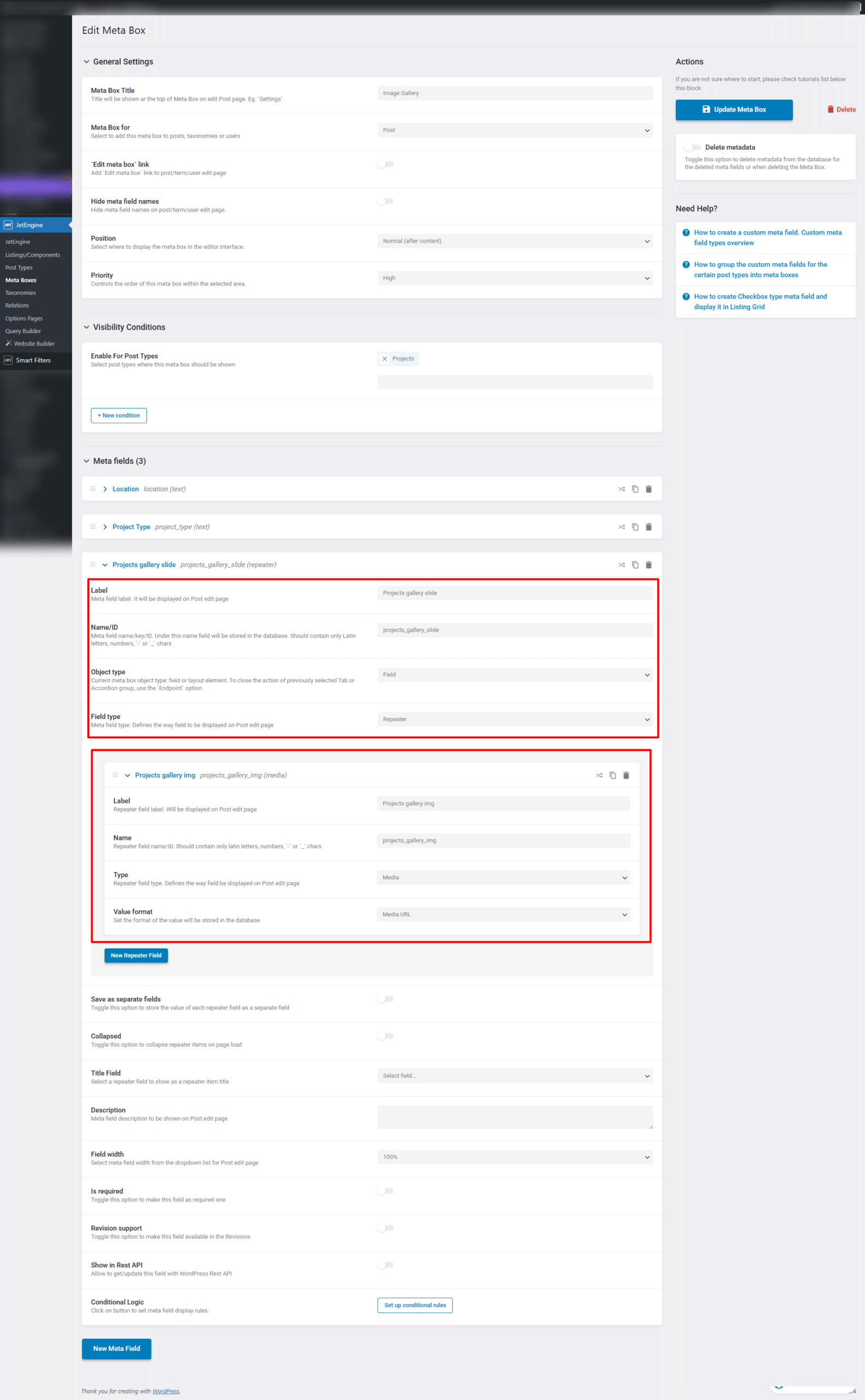Viewport: 865px width, 1400px height.
Task: Click the JetEngine logo icon in sidebar
Action: [x=8, y=225]
